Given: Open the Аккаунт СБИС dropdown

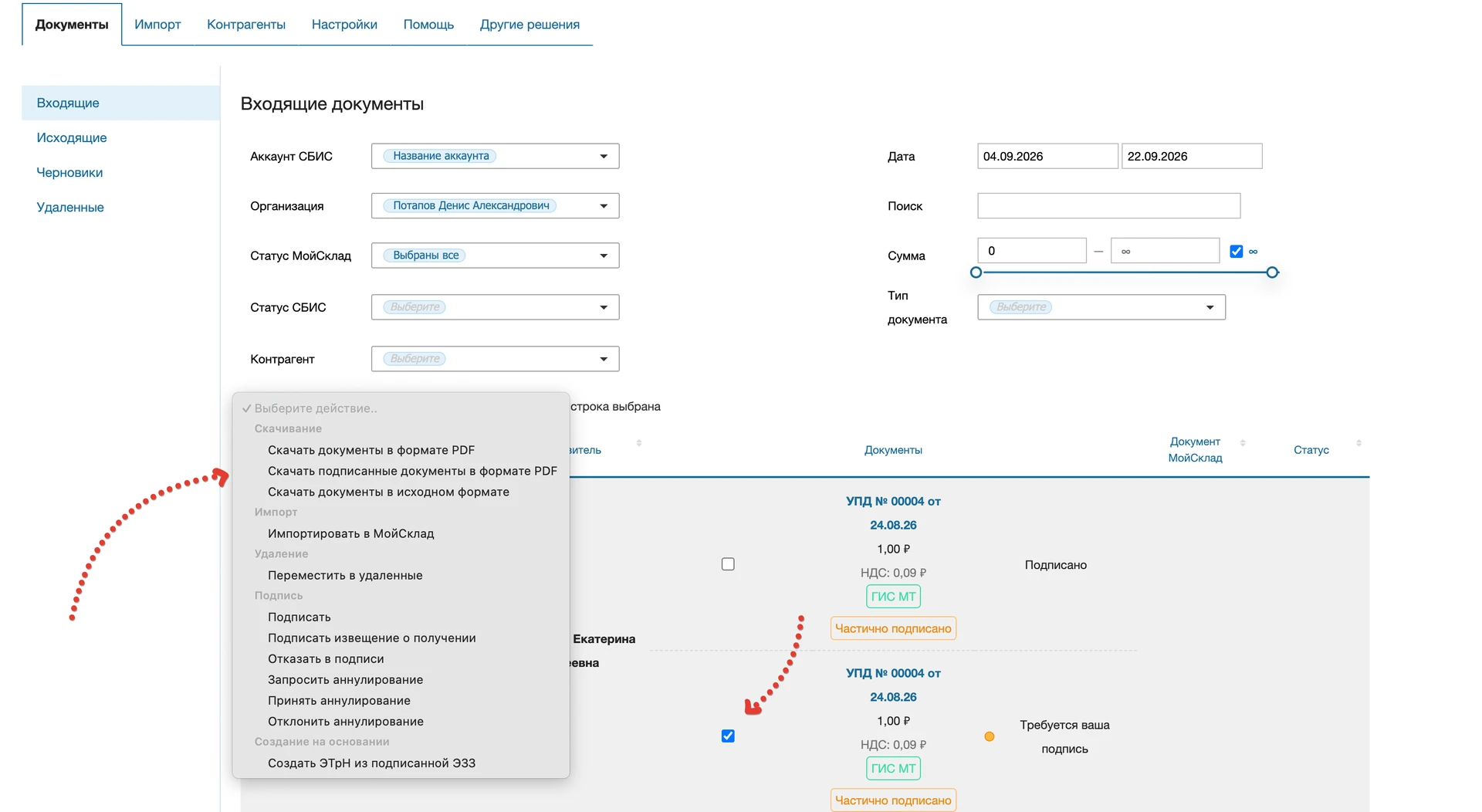Looking at the screenshot, I should 495,156.
